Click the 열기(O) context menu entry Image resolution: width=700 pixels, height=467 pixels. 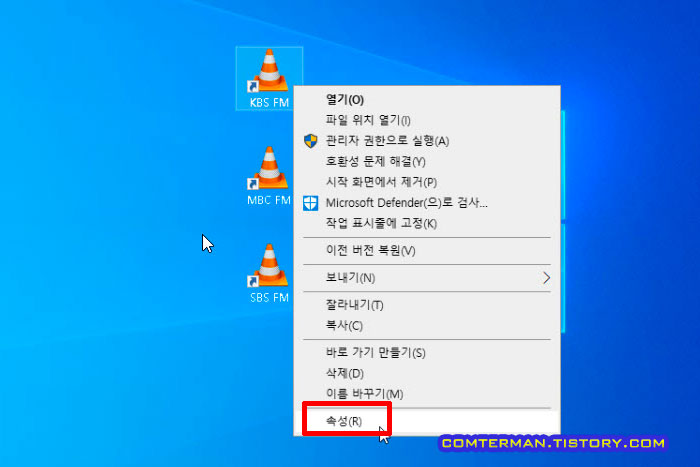click(427, 100)
